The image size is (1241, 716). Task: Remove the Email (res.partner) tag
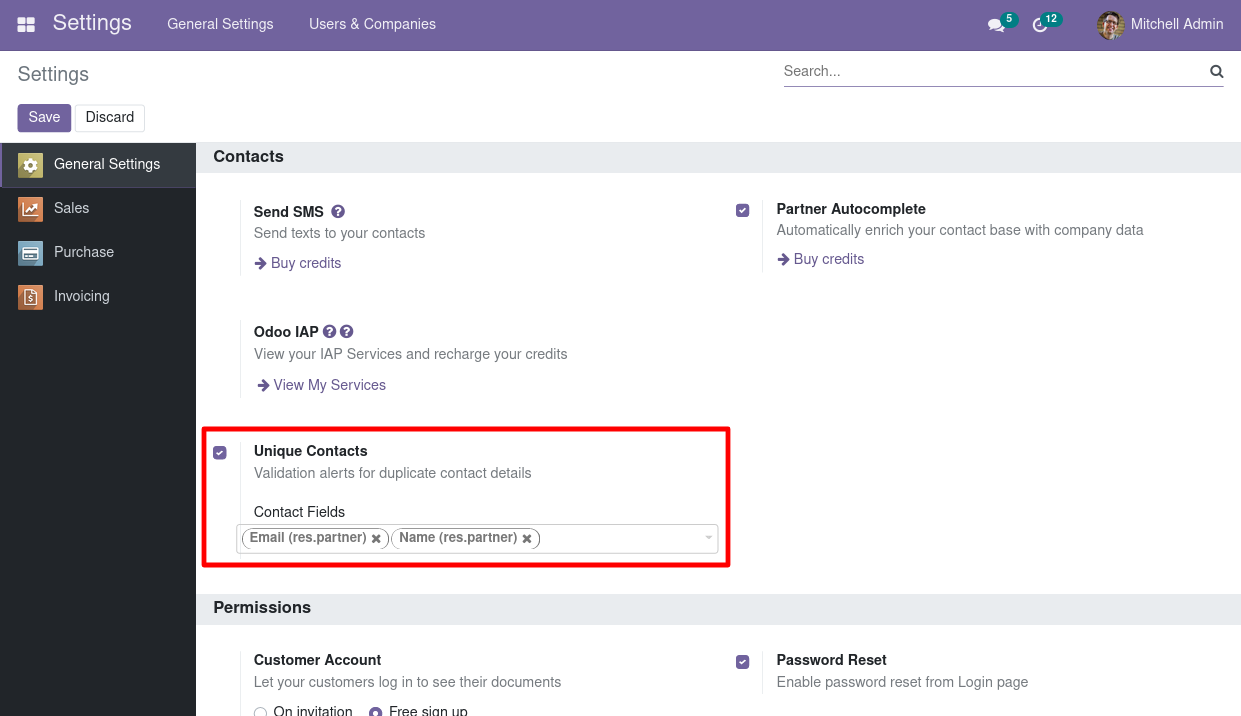click(376, 539)
